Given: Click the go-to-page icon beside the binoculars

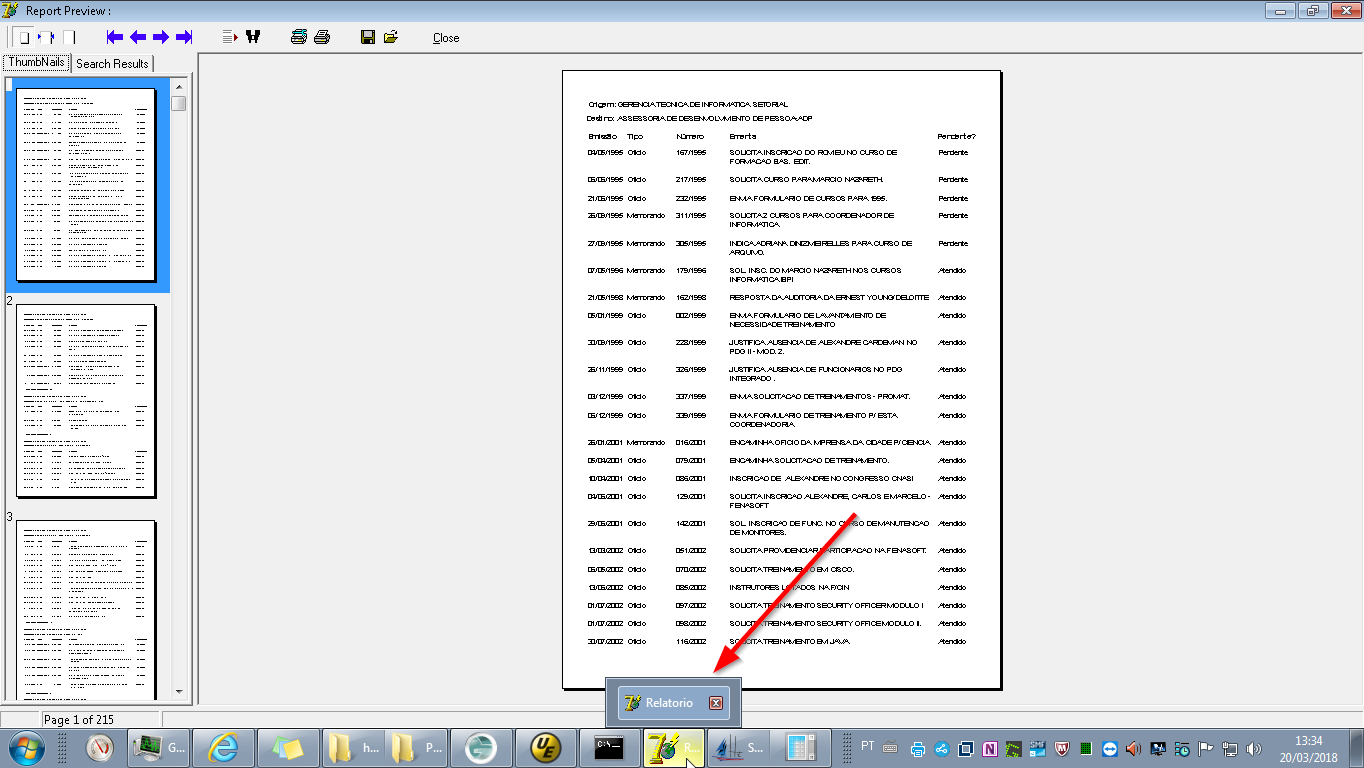Looking at the screenshot, I should (229, 37).
